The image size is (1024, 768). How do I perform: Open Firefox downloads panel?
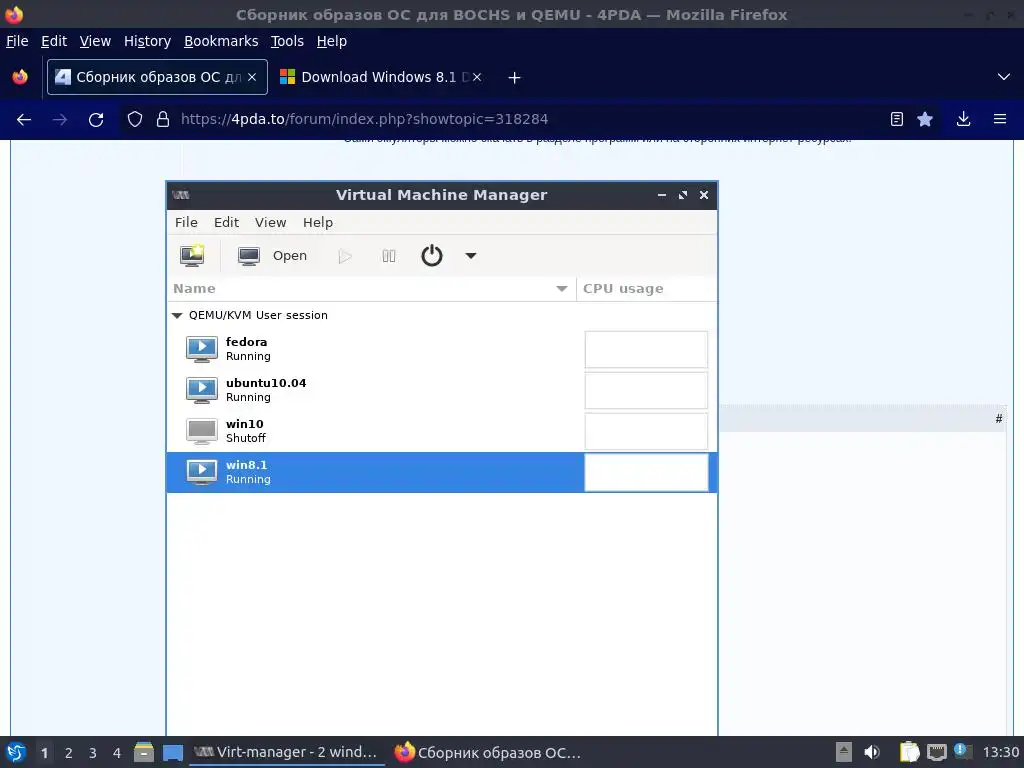[x=963, y=120]
